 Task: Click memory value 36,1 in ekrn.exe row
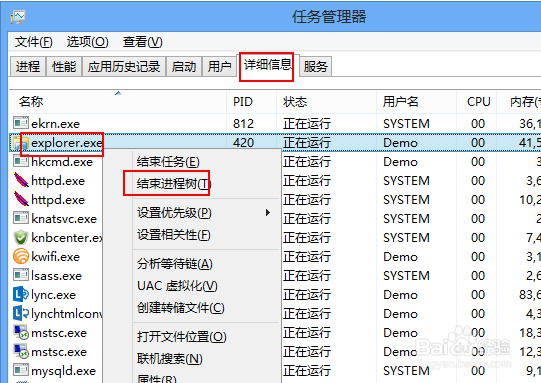click(x=530, y=123)
